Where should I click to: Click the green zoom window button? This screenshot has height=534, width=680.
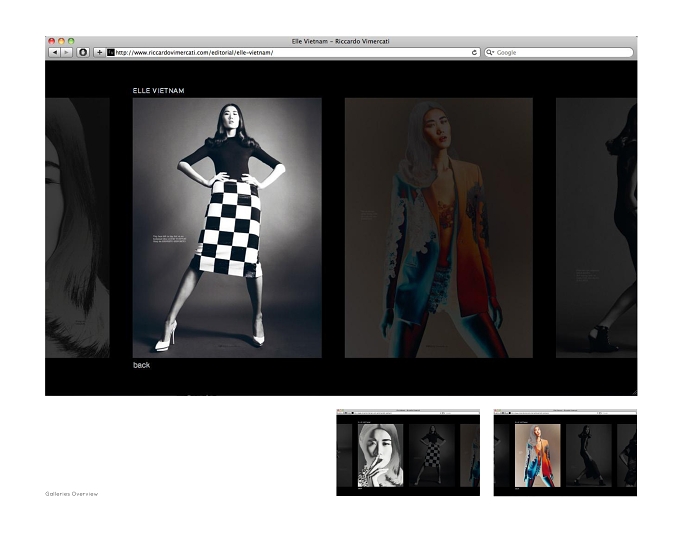(x=71, y=41)
